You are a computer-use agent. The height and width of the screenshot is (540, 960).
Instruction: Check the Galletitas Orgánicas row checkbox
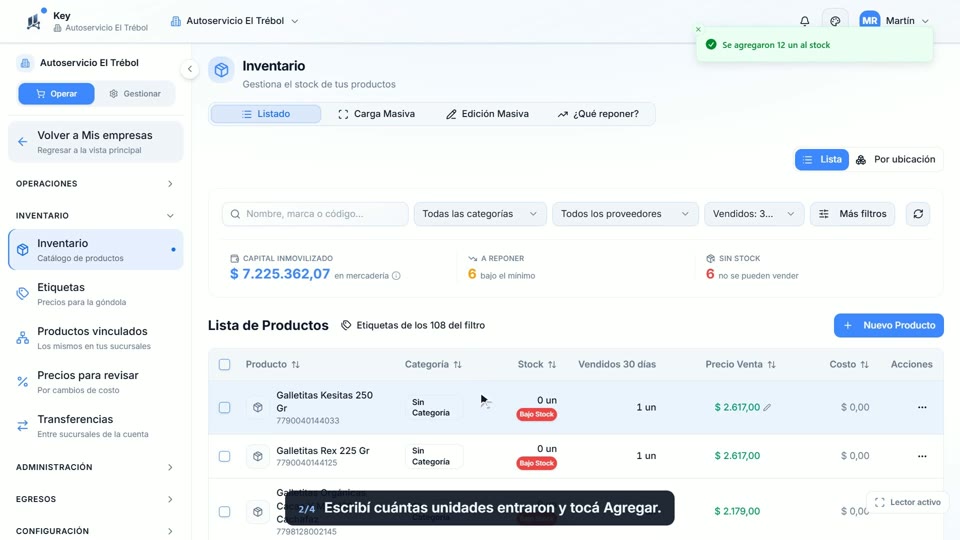click(x=225, y=512)
